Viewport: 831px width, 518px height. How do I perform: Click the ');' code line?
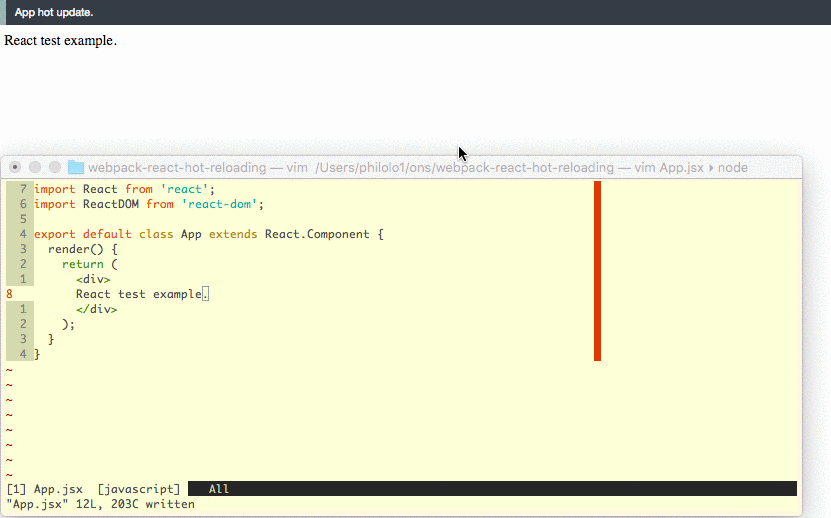pos(68,324)
